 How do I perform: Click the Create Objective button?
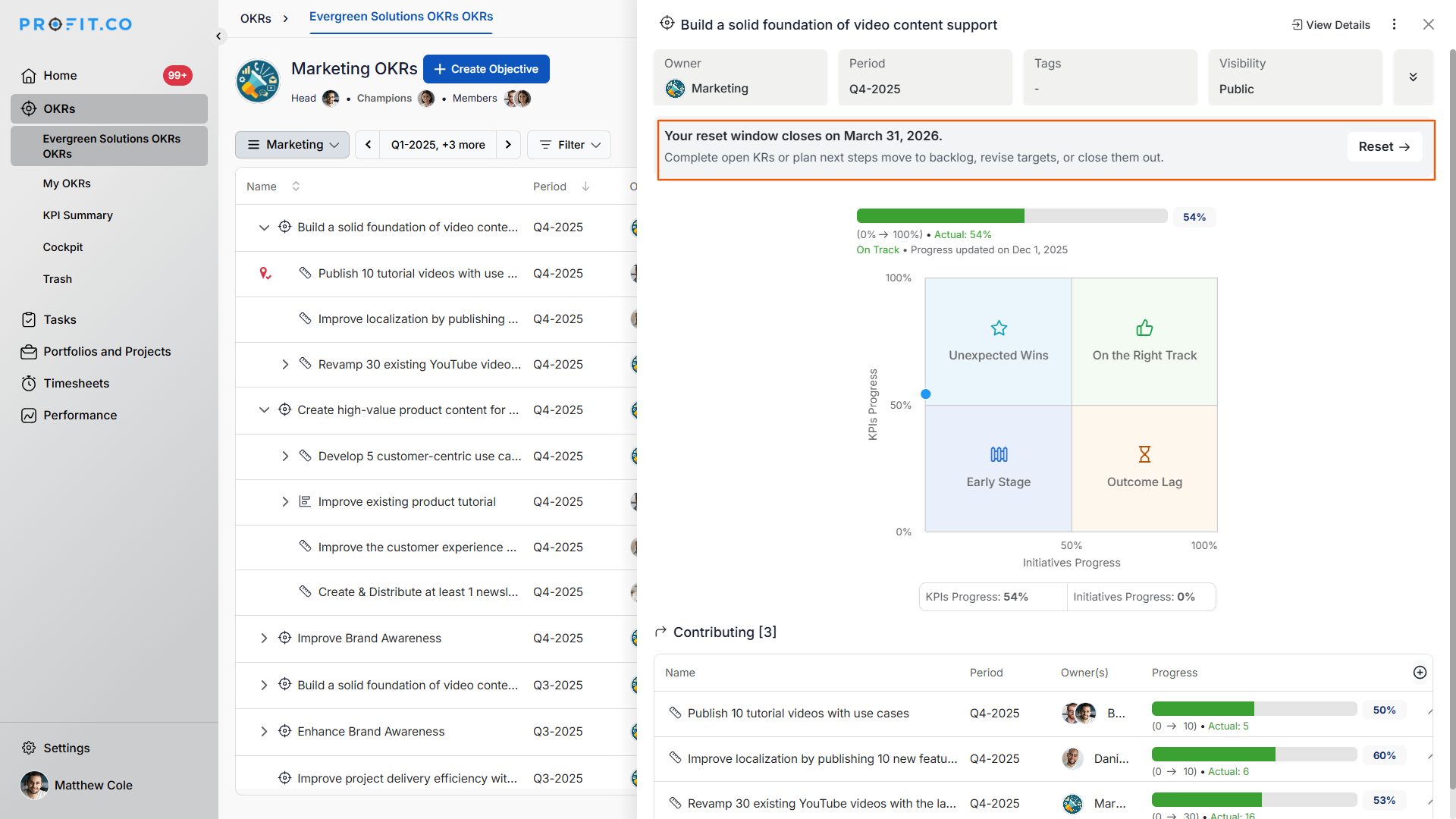(x=486, y=69)
